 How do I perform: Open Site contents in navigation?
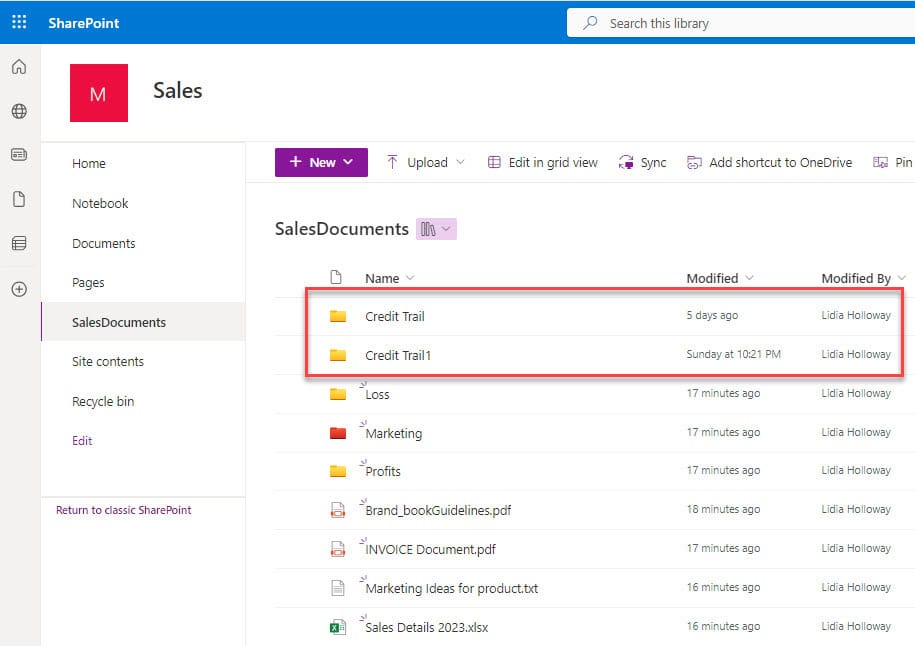coord(107,361)
